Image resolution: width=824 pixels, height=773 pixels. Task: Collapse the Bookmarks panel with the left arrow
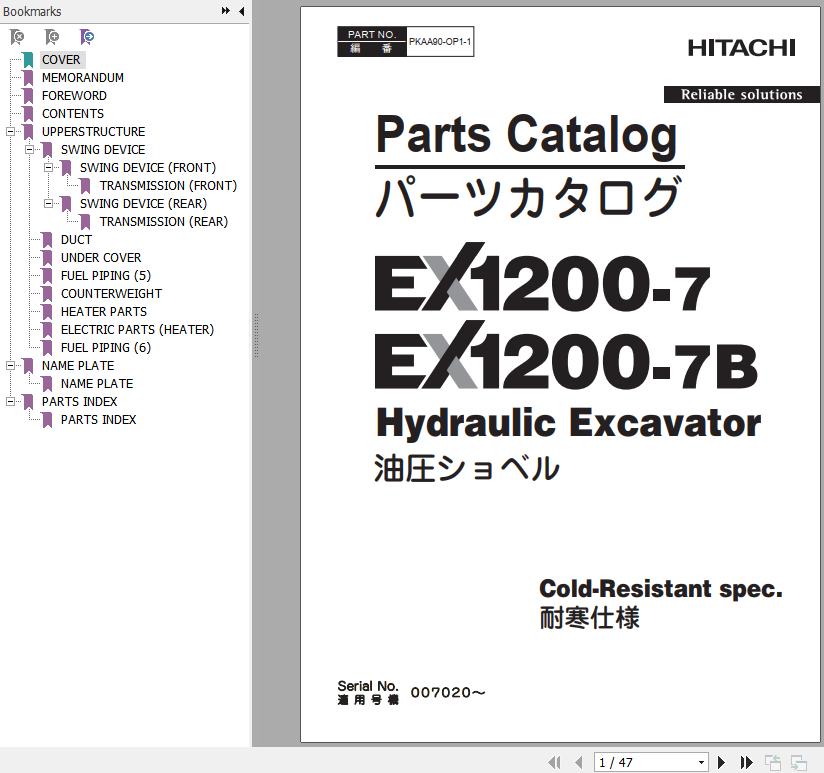pyautogui.click(x=241, y=11)
